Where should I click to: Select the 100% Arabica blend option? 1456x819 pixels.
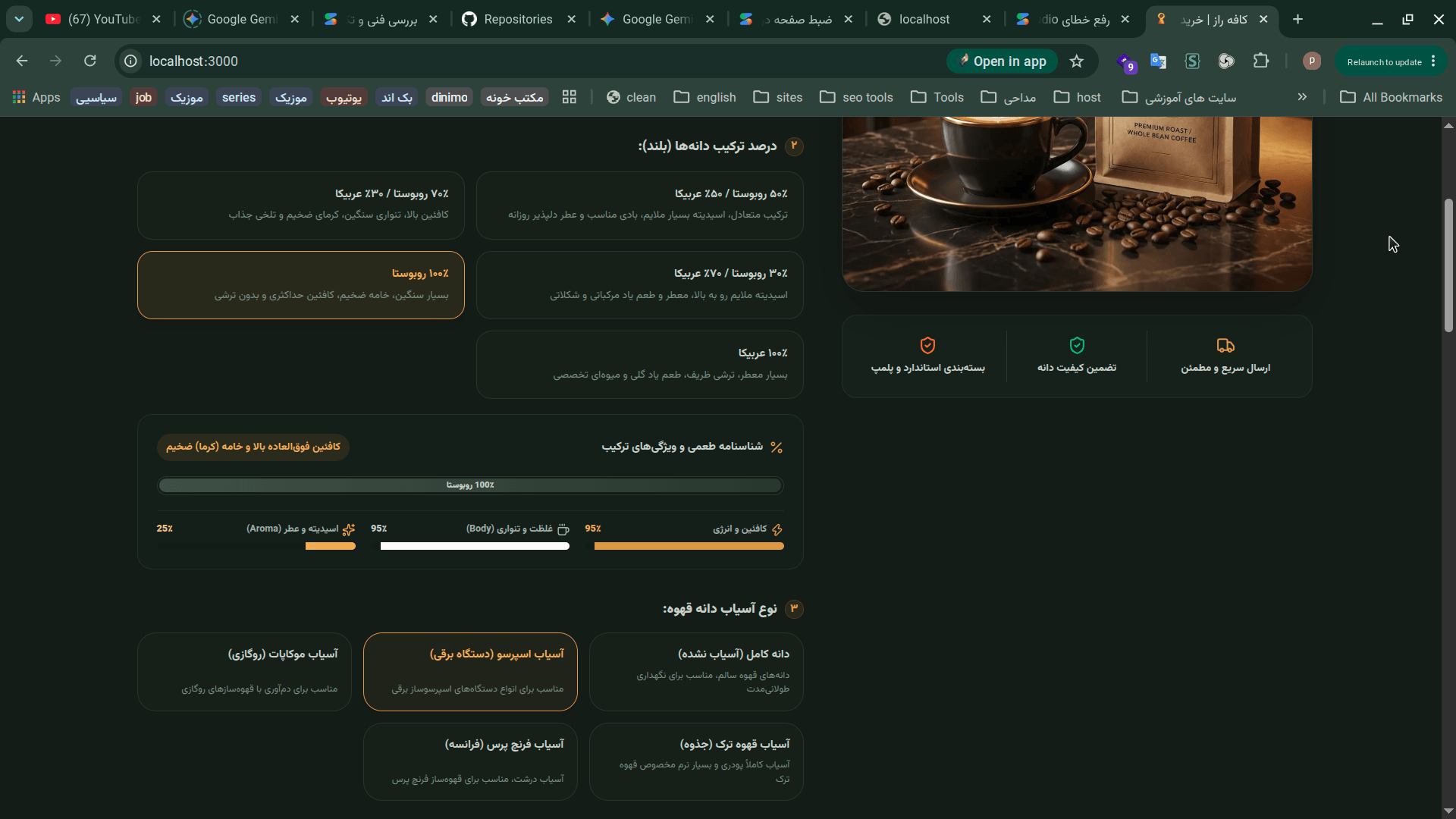click(x=640, y=365)
